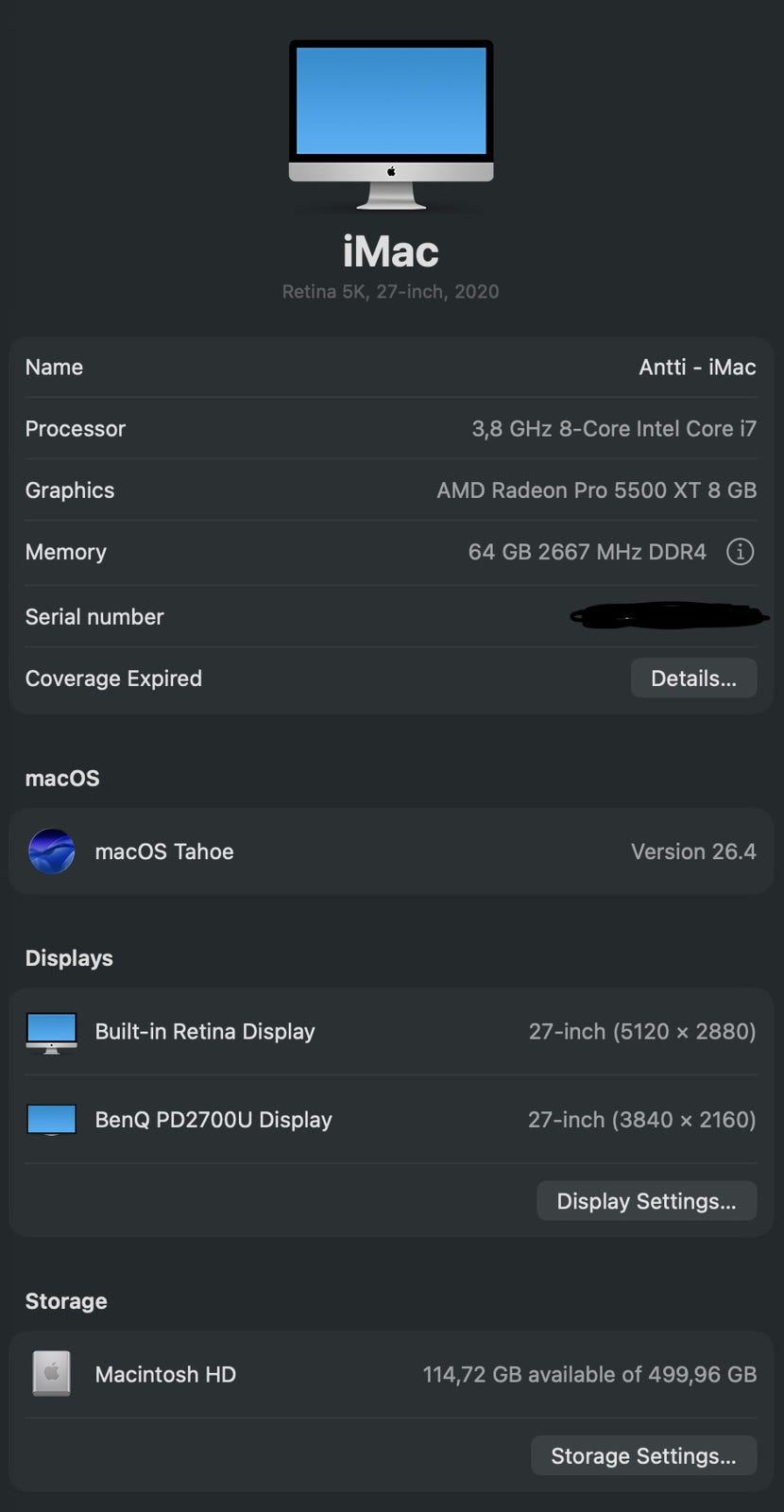Select the Processor row value text

(x=614, y=429)
